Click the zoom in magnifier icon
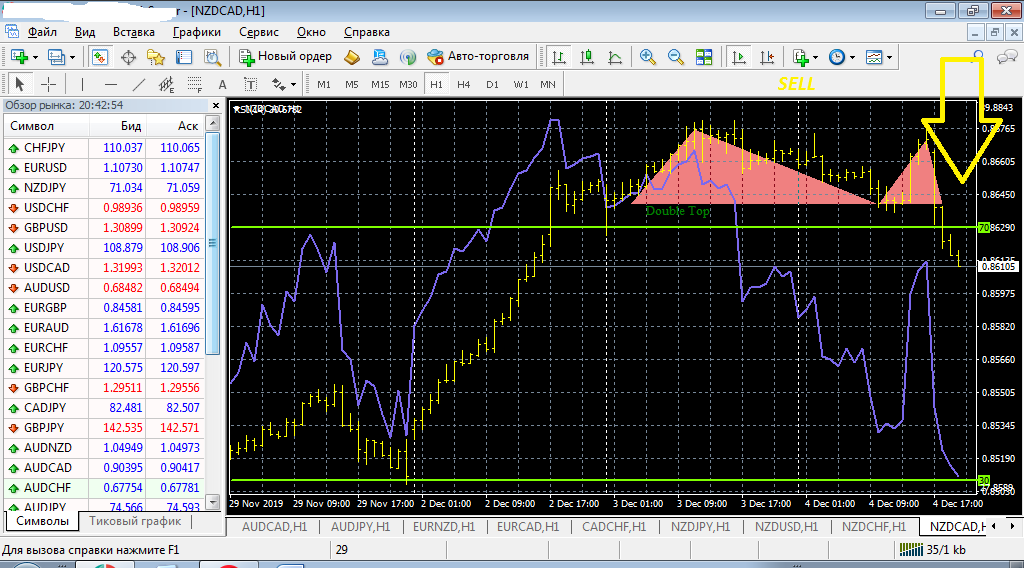Image resolution: width=1024 pixels, height=568 pixels. click(x=648, y=57)
